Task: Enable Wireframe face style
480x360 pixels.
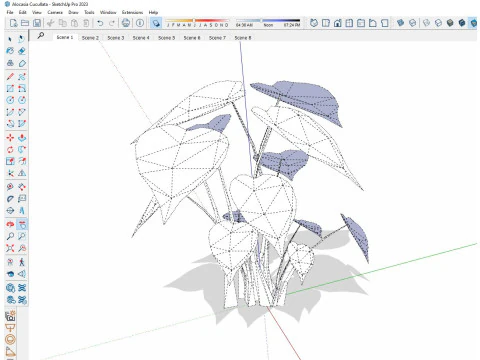Action: click(x=426, y=23)
